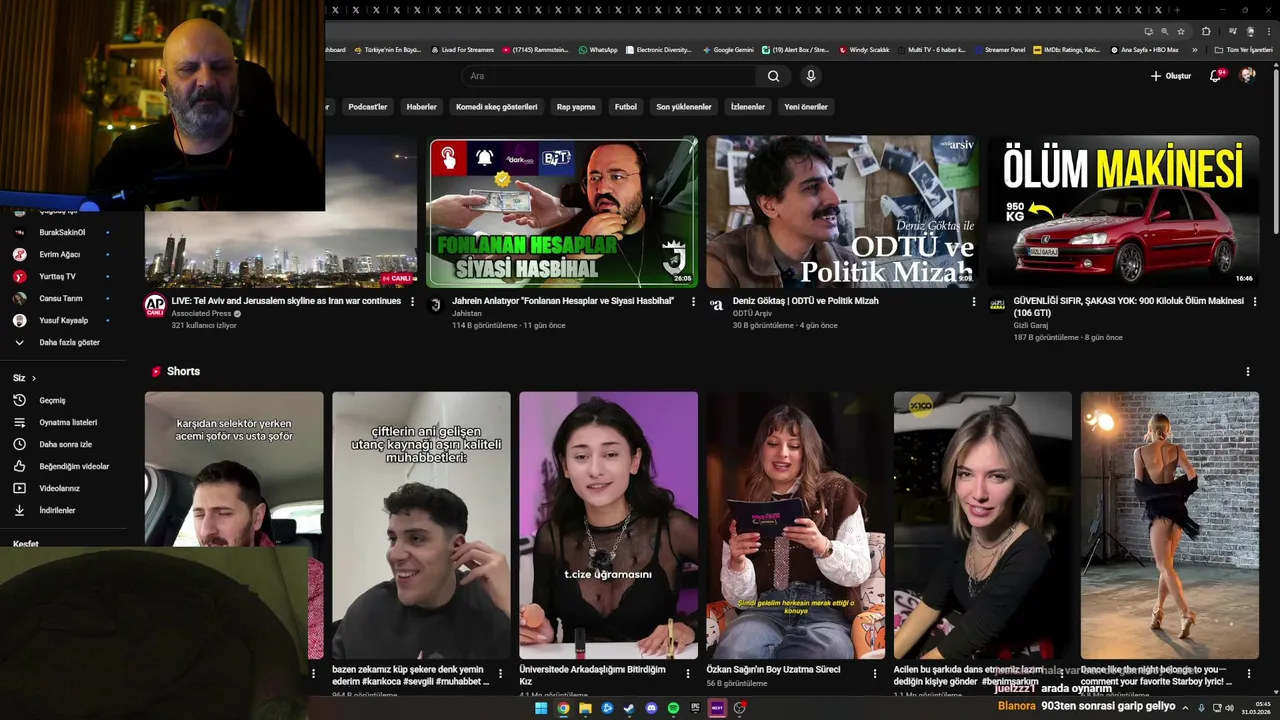
Task: Click the taskbar volume icon
Action: click(1229, 708)
